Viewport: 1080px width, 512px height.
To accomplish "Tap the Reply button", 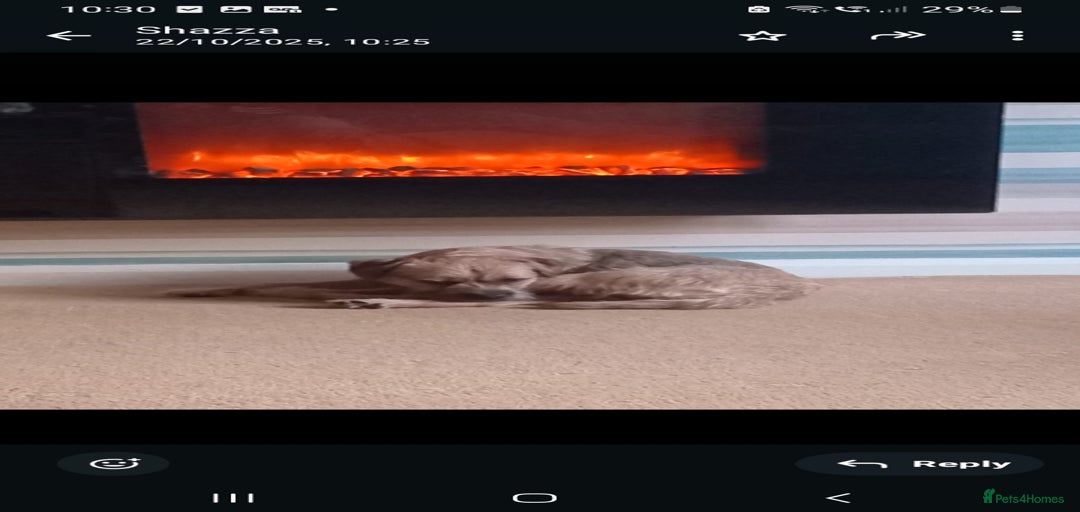I will pos(920,464).
